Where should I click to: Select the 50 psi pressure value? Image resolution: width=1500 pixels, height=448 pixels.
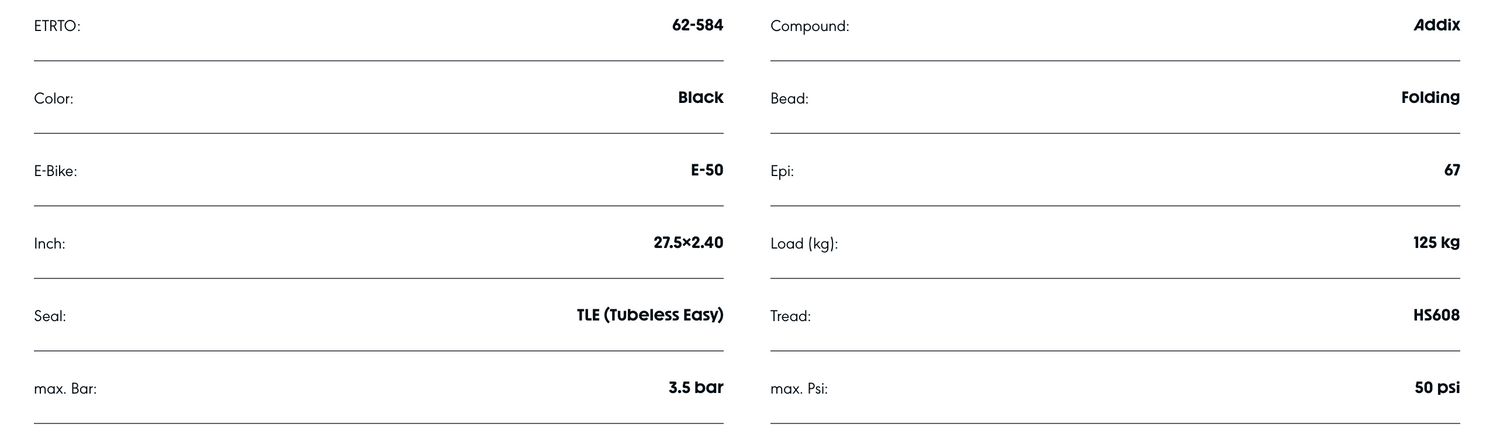pos(1437,388)
